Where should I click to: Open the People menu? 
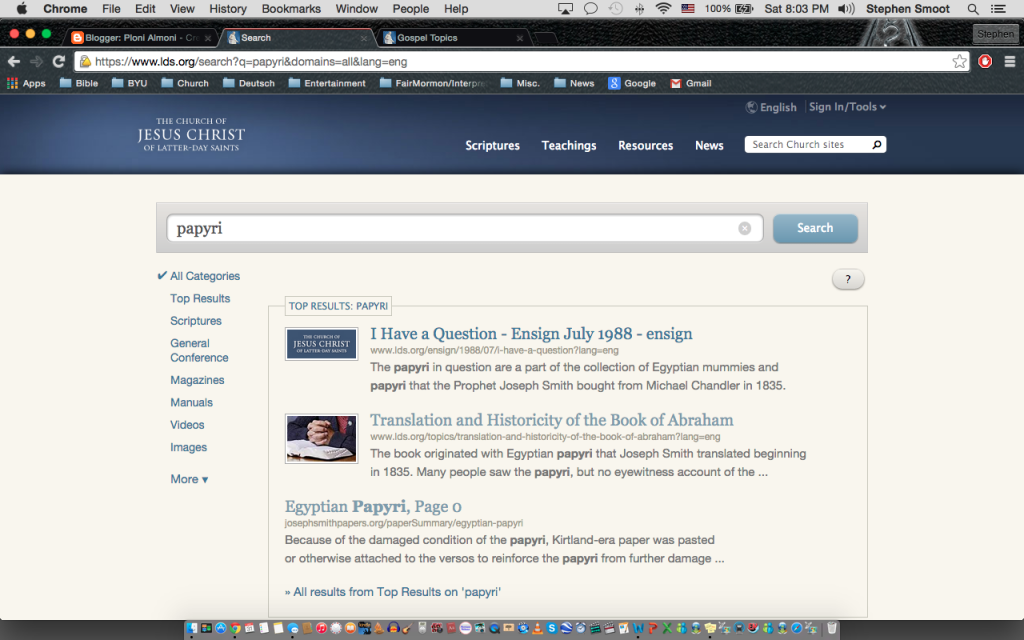(411, 9)
